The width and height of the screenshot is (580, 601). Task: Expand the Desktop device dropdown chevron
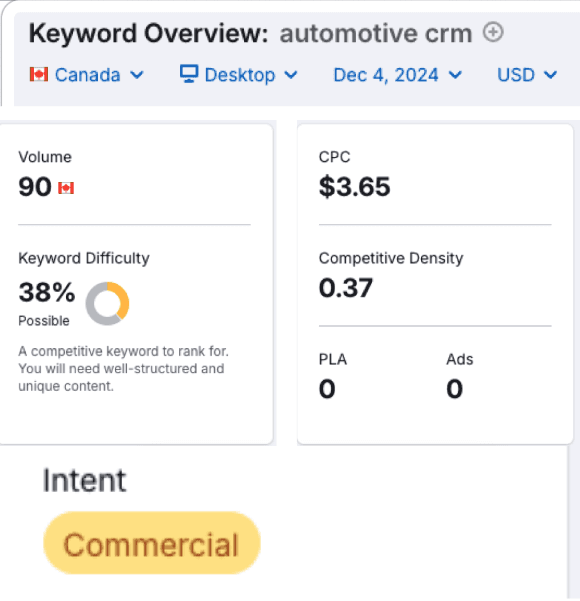coord(291,75)
